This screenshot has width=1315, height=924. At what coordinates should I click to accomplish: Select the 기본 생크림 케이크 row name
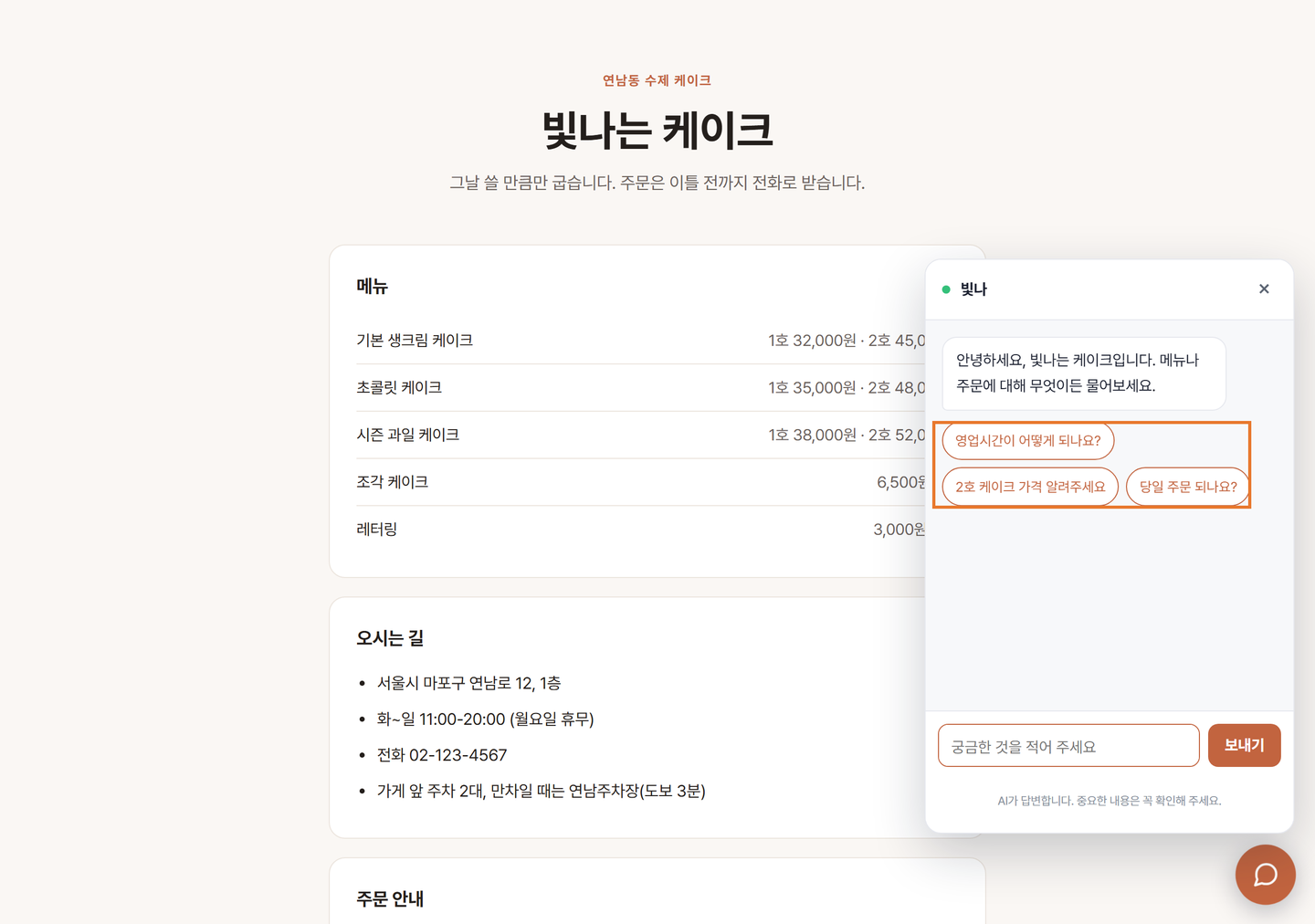pyautogui.click(x=415, y=341)
